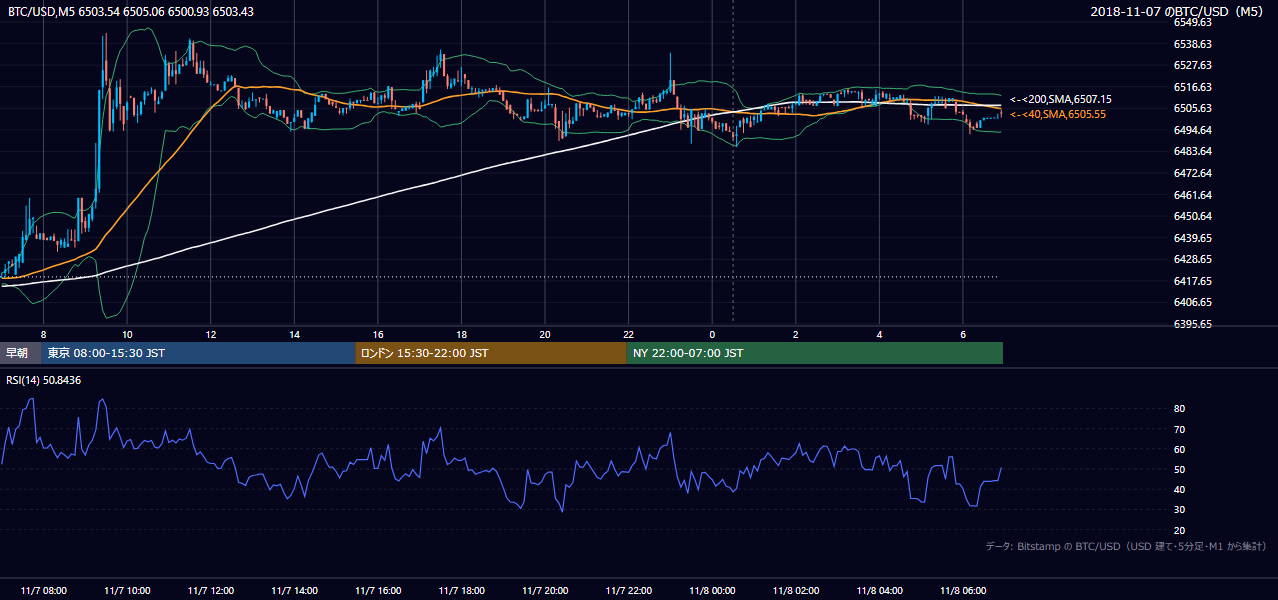The image size is (1278, 600).
Task: Click RSI scale level 60
Action: click(x=1179, y=449)
